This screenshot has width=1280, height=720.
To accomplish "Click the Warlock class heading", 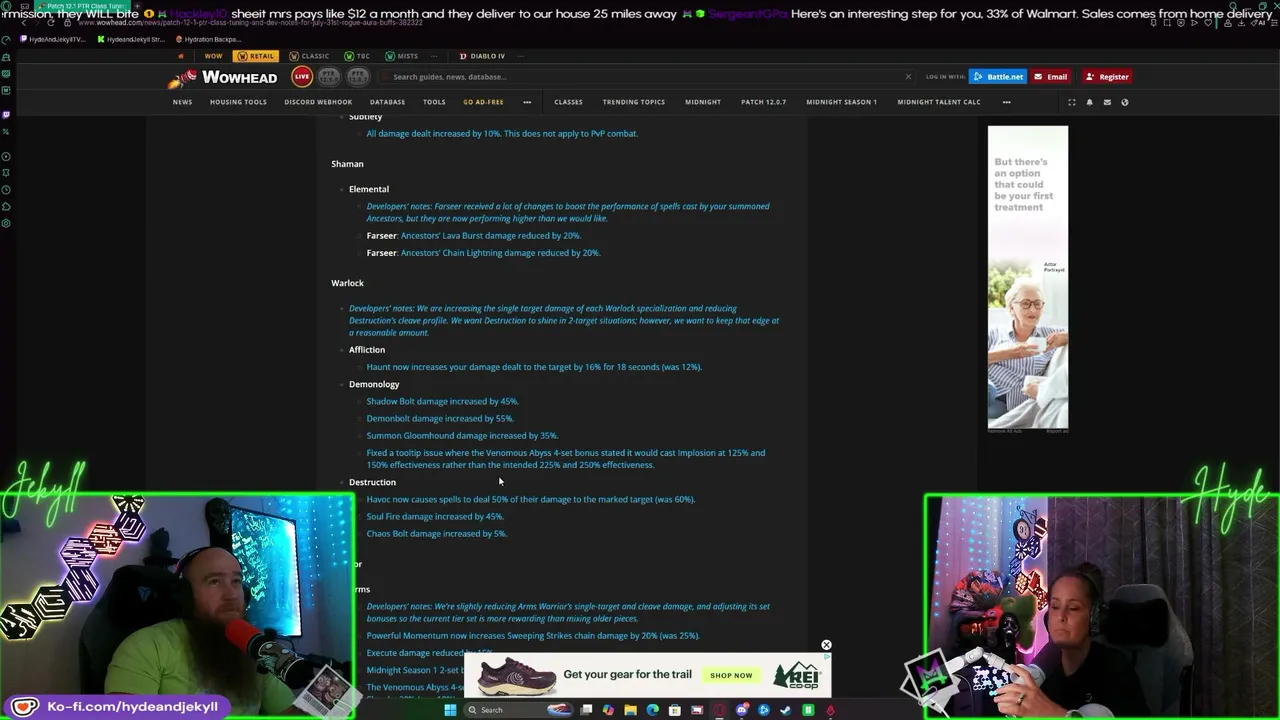I will click(x=347, y=283).
